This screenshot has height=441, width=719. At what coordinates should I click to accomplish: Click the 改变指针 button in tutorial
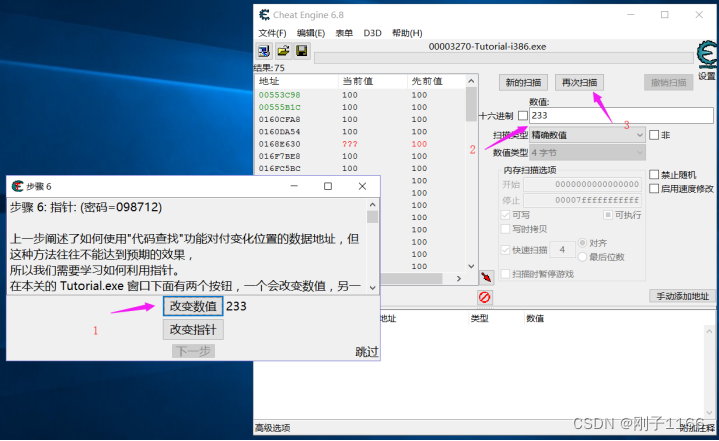point(193,330)
